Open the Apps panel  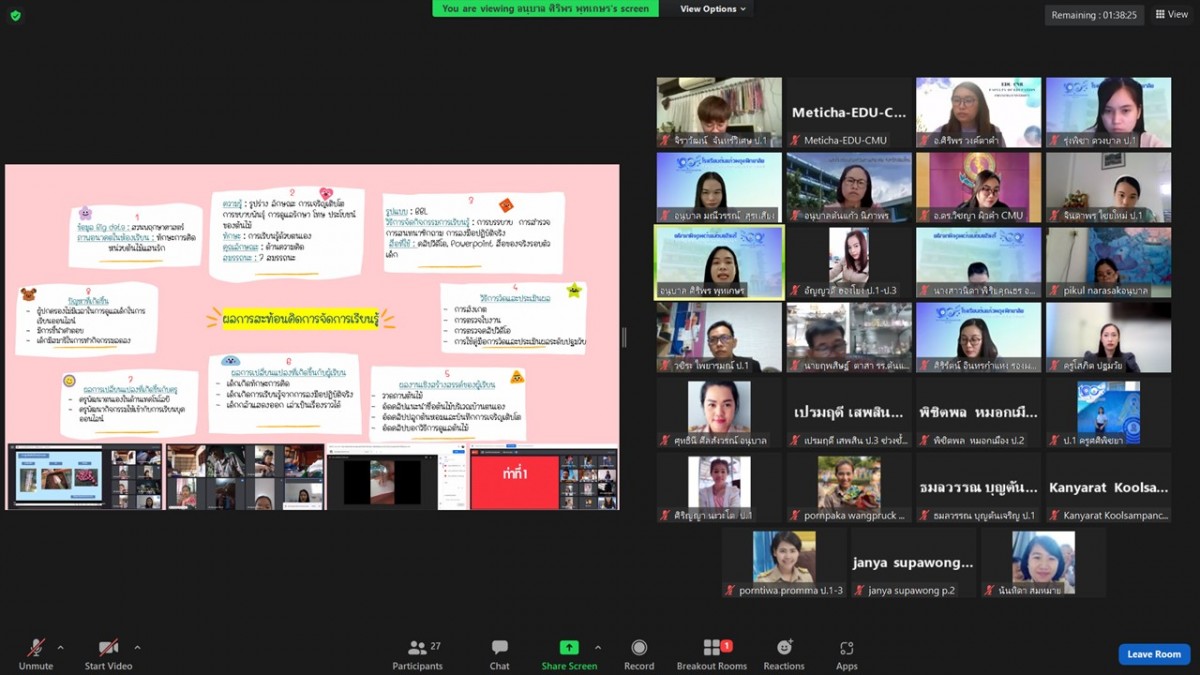846,653
